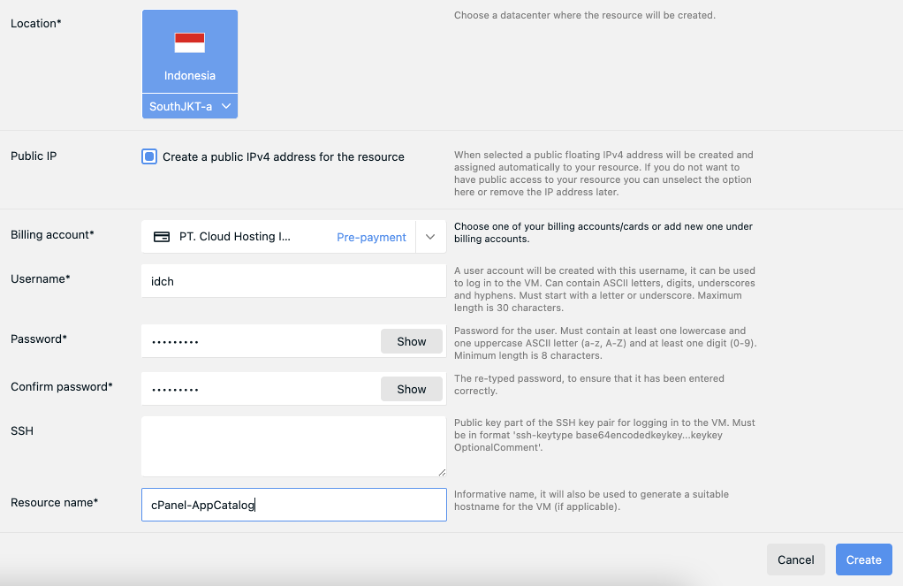Toggle the public IPv4 address checkbox
This screenshot has width=904, height=586.
pyautogui.click(x=149, y=157)
